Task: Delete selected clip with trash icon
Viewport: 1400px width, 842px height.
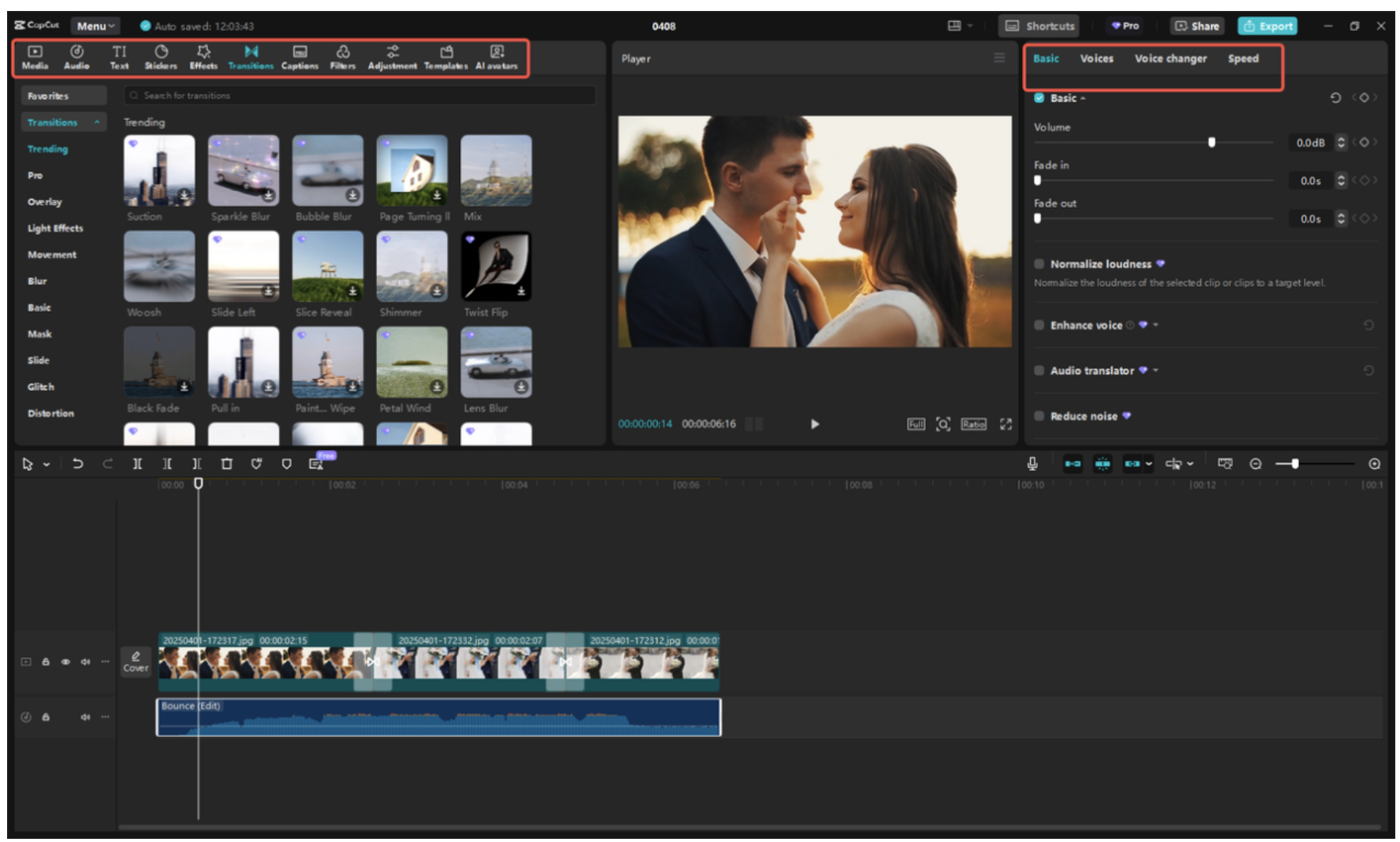Action: [227, 464]
